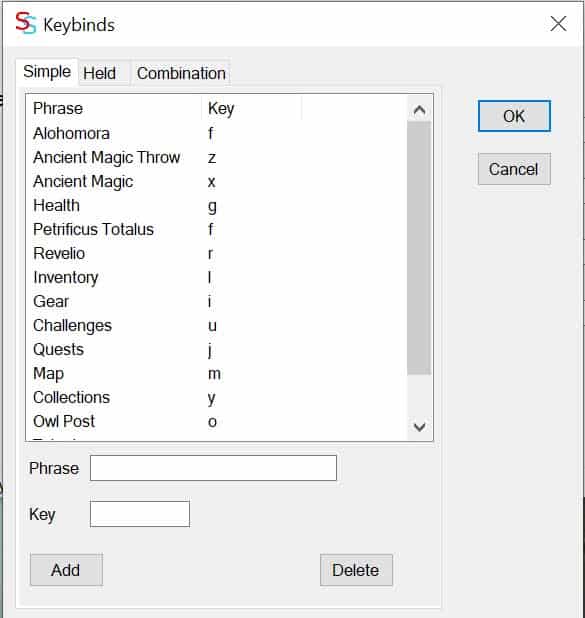This screenshot has width=585, height=618.
Task: Click the scrollbar up arrow
Action: pos(419,110)
